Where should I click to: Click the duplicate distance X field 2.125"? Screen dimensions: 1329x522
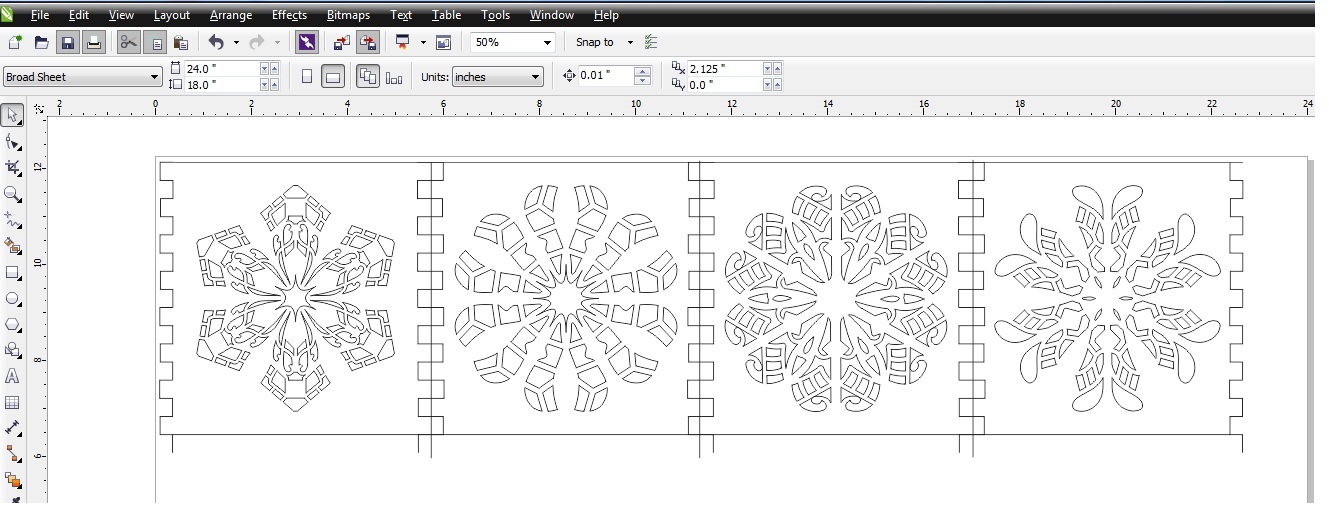click(725, 69)
